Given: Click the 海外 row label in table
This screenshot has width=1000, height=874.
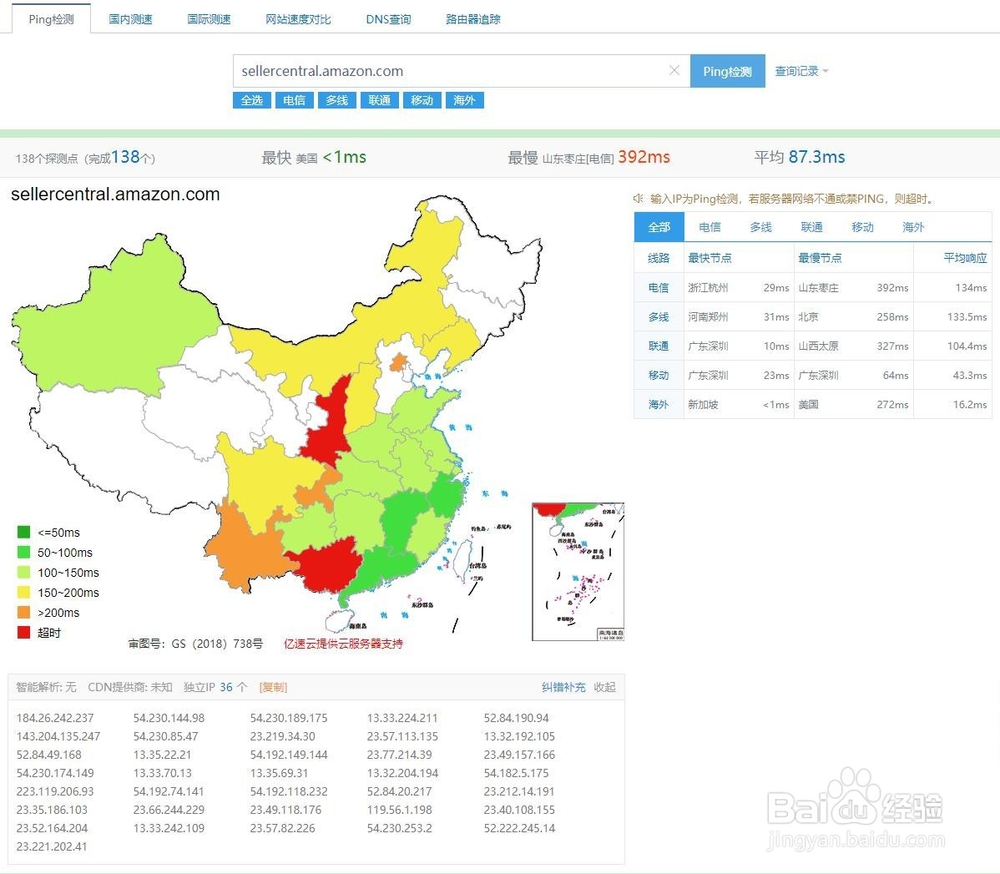Looking at the screenshot, I should pyautogui.click(x=659, y=404).
